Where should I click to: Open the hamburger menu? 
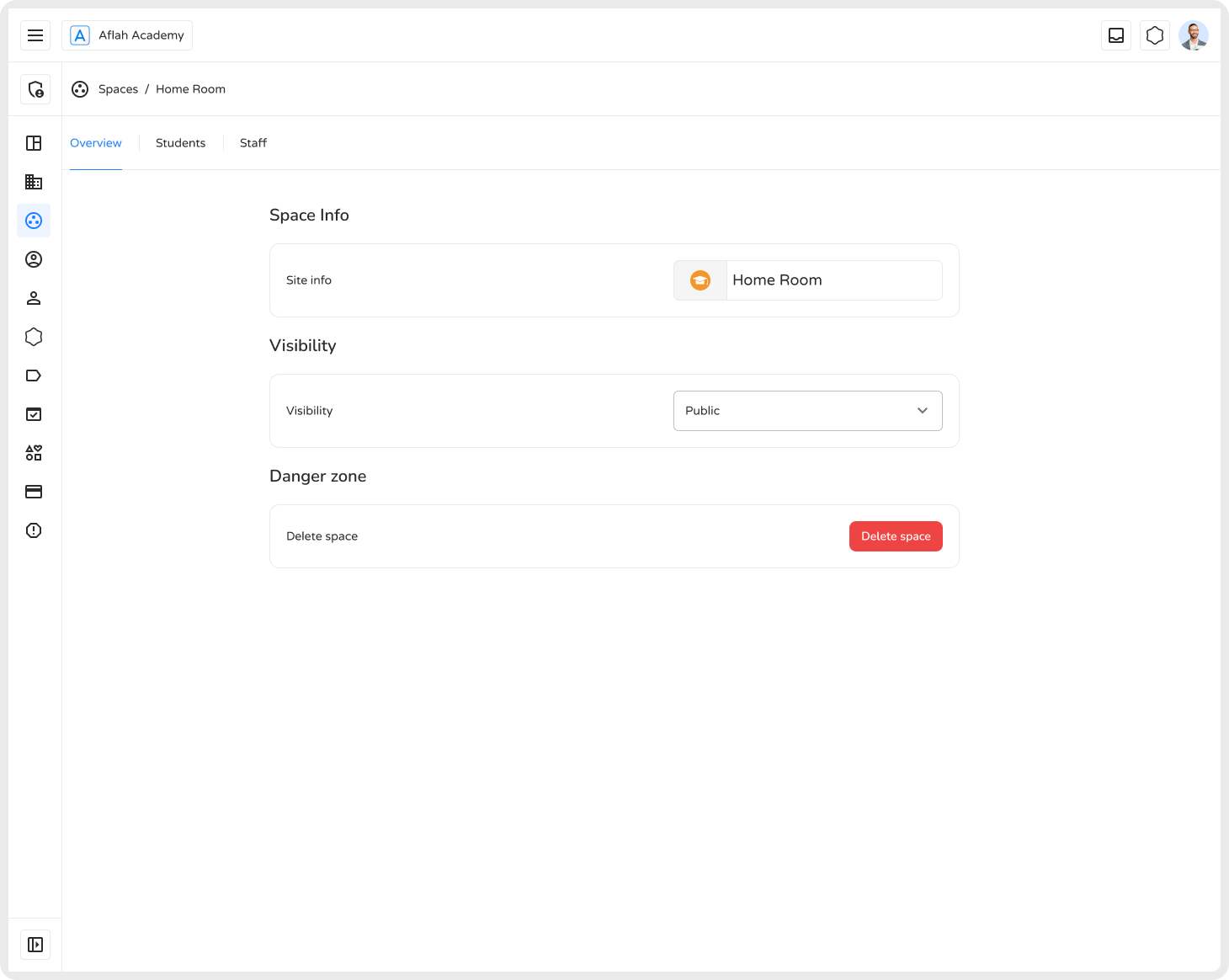point(35,35)
